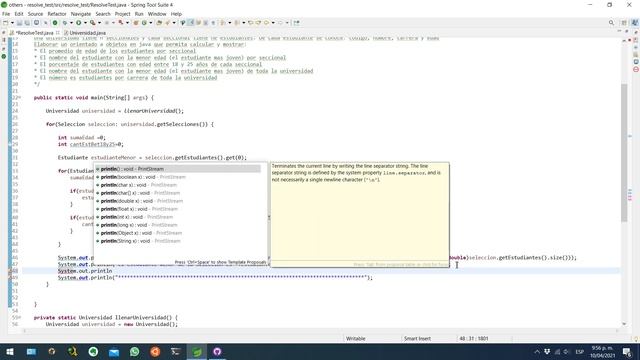Click the New file toolbar icon

click(5, 23)
